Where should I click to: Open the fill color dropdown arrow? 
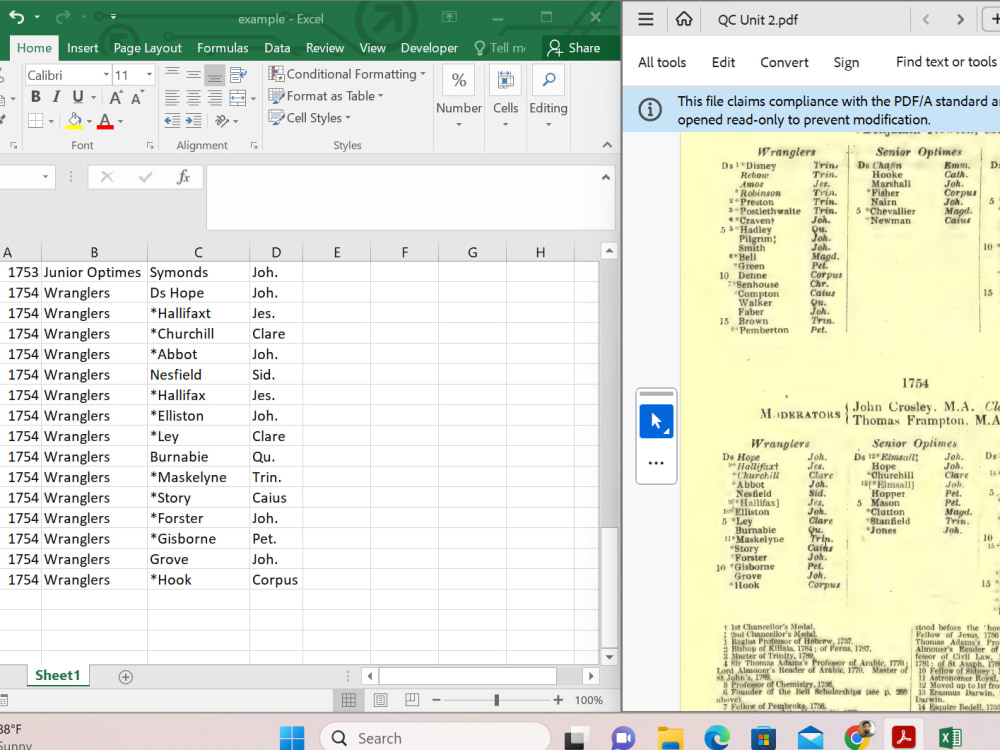click(89, 121)
